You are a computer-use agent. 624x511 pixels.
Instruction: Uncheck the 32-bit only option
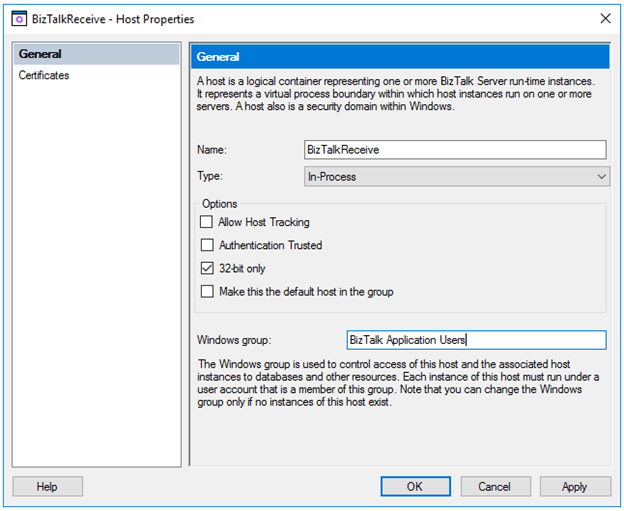(x=207, y=268)
